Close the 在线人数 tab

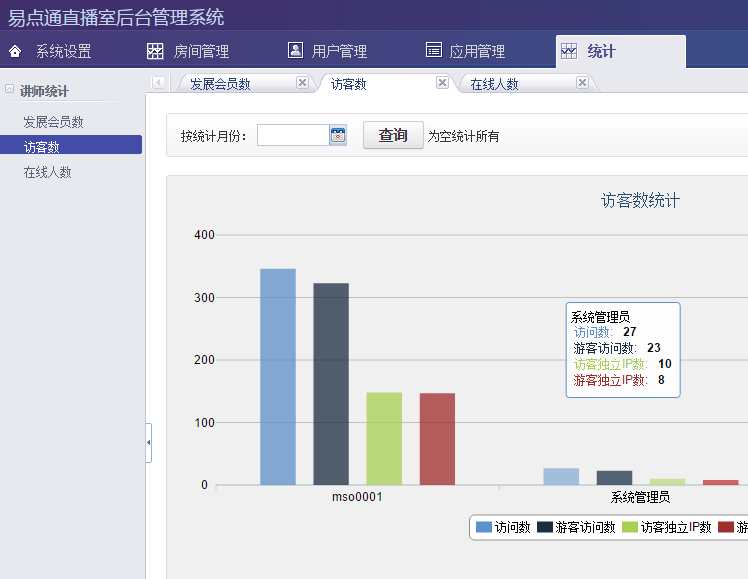click(x=582, y=83)
